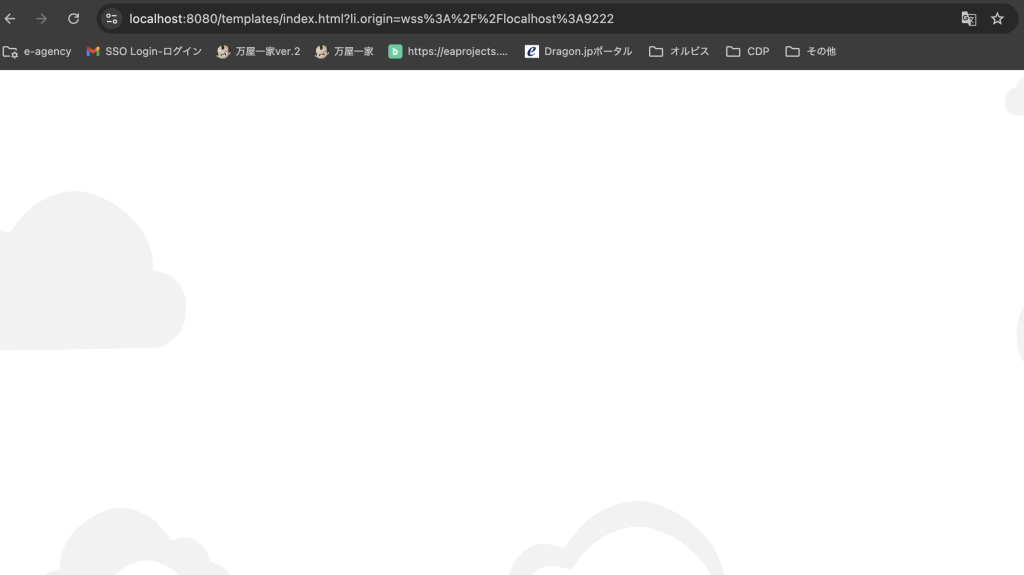Viewport: 1024px width, 575px height.
Task: Click the browser forward arrow
Action: click(42, 18)
